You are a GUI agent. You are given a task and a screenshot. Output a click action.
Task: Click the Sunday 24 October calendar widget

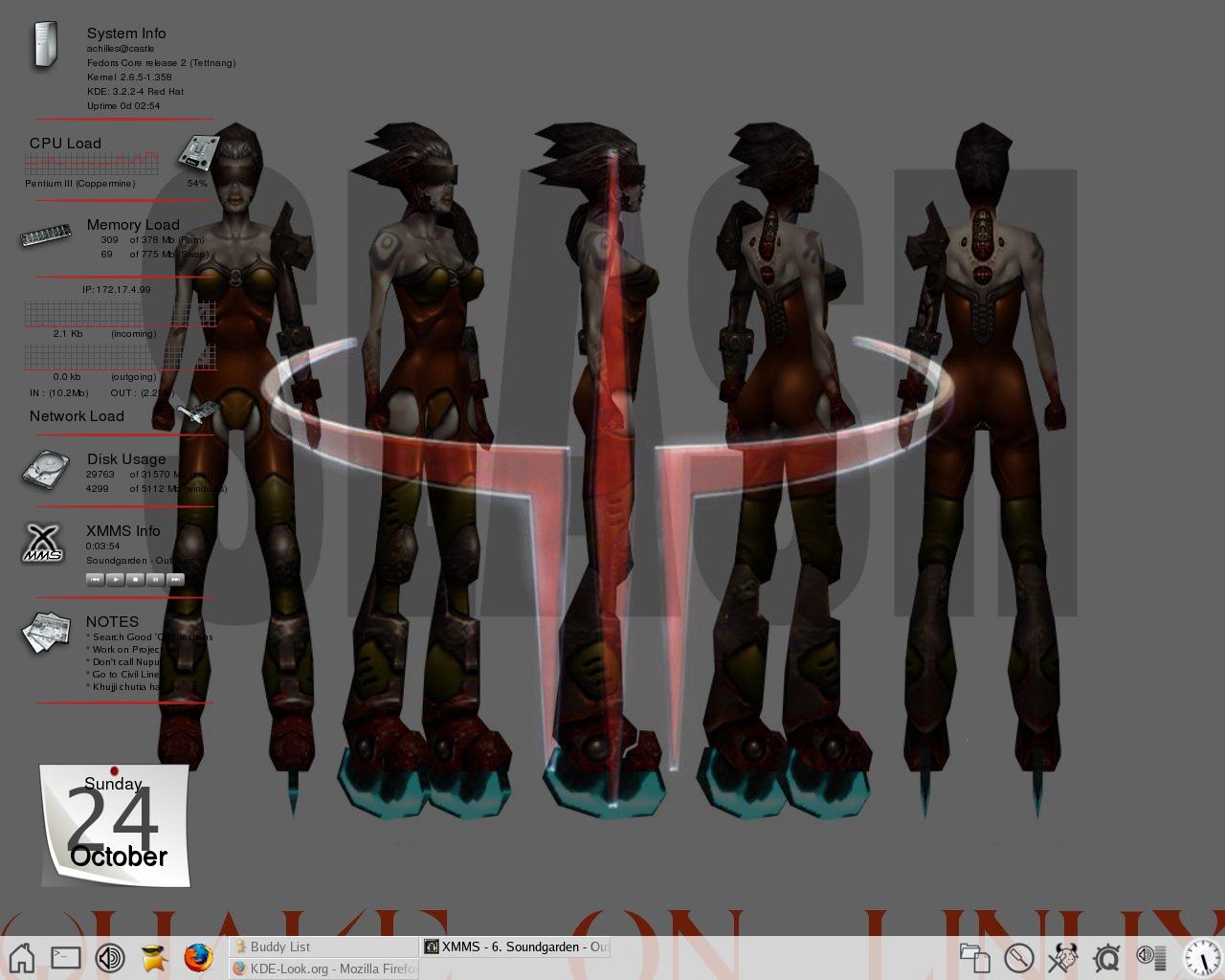coord(115,825)
